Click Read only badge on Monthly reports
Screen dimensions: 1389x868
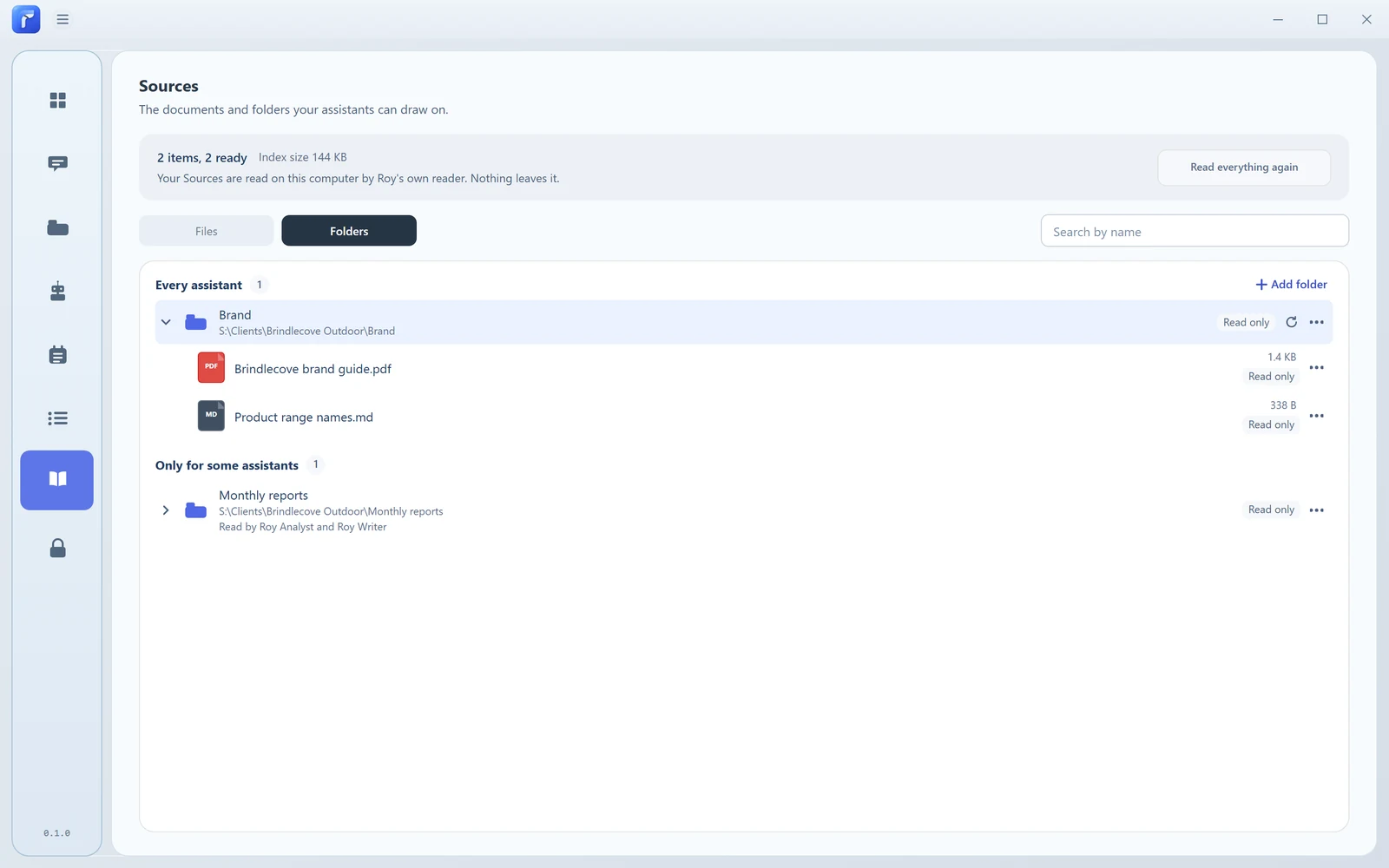1271,510
